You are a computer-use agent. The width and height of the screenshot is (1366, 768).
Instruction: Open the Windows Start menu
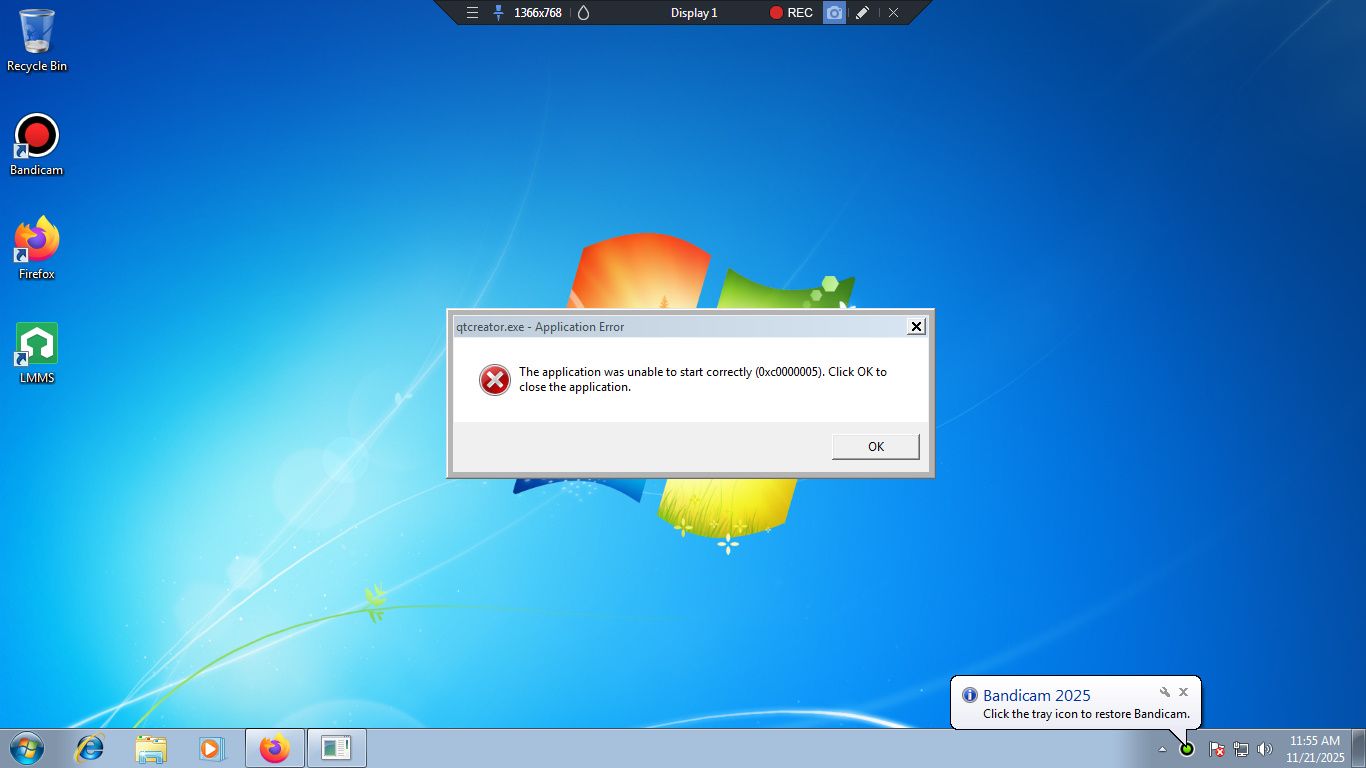coord(27,748)
